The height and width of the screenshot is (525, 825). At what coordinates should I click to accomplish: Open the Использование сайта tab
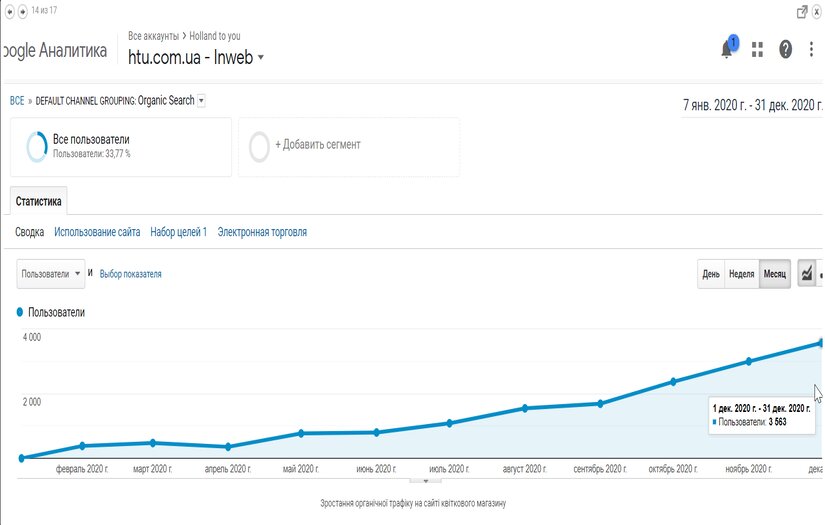point(97,232)
